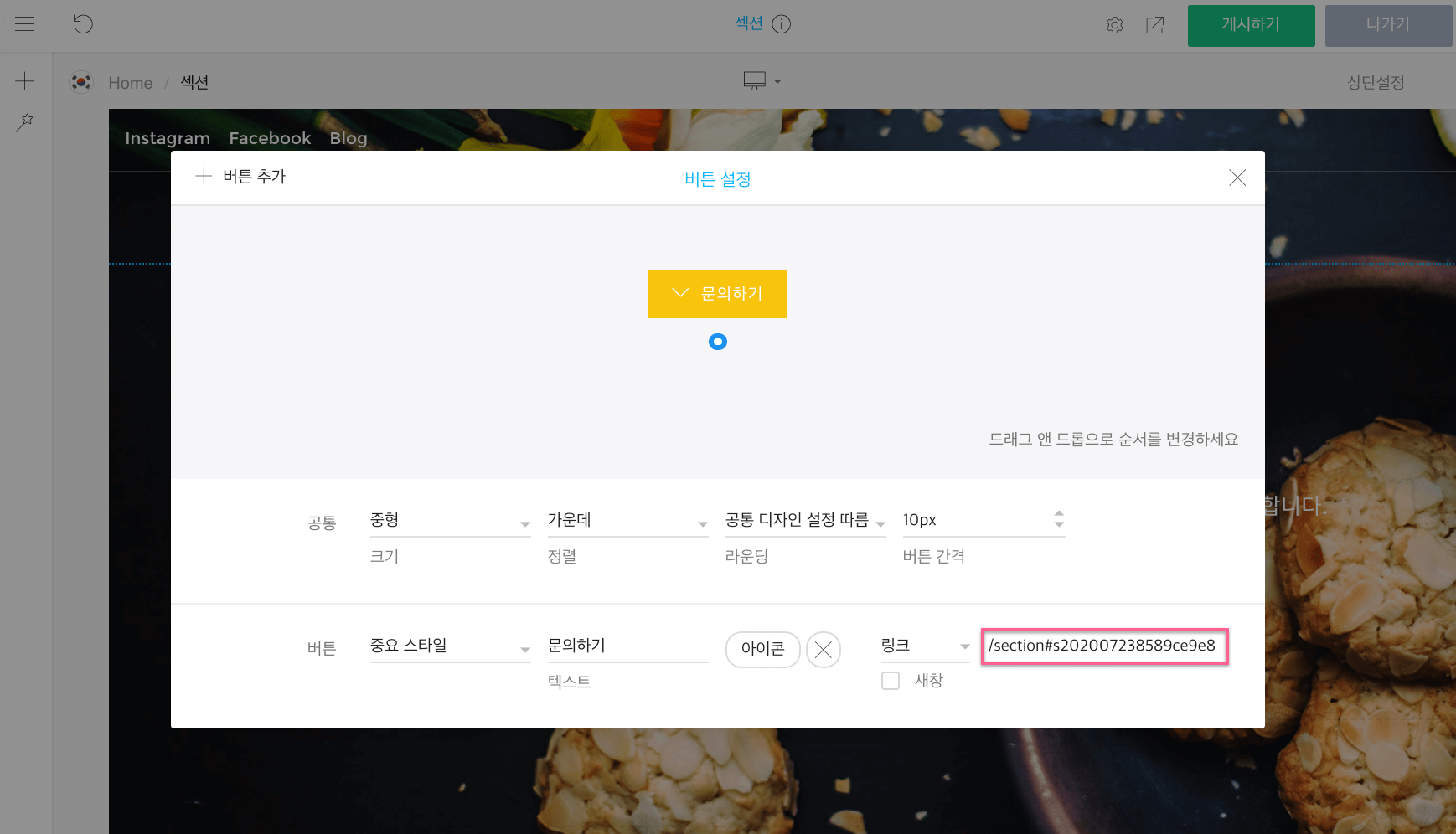Click the Korean flag language icon

pos(81,82)
